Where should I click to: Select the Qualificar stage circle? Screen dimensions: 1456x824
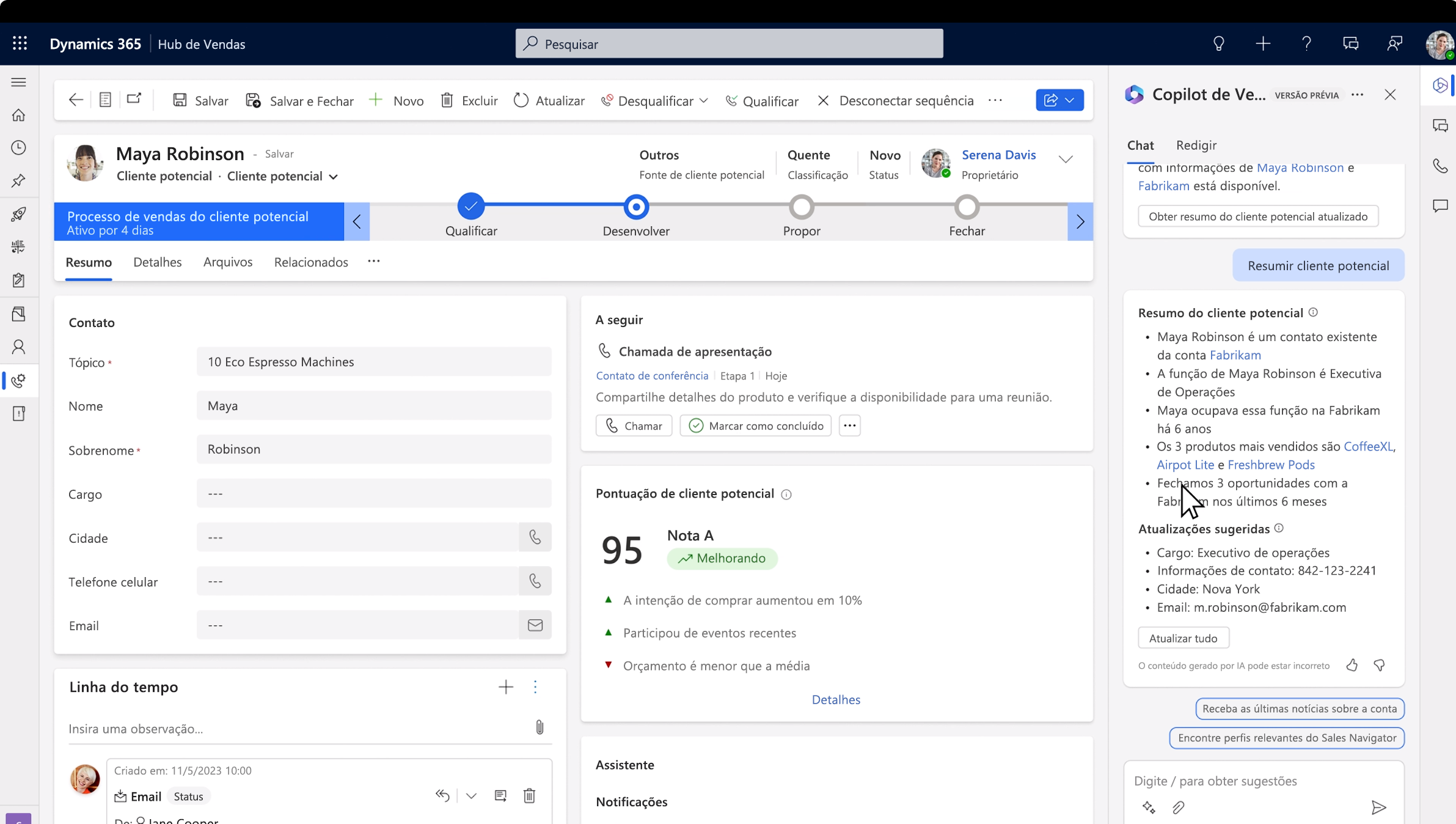471,207
